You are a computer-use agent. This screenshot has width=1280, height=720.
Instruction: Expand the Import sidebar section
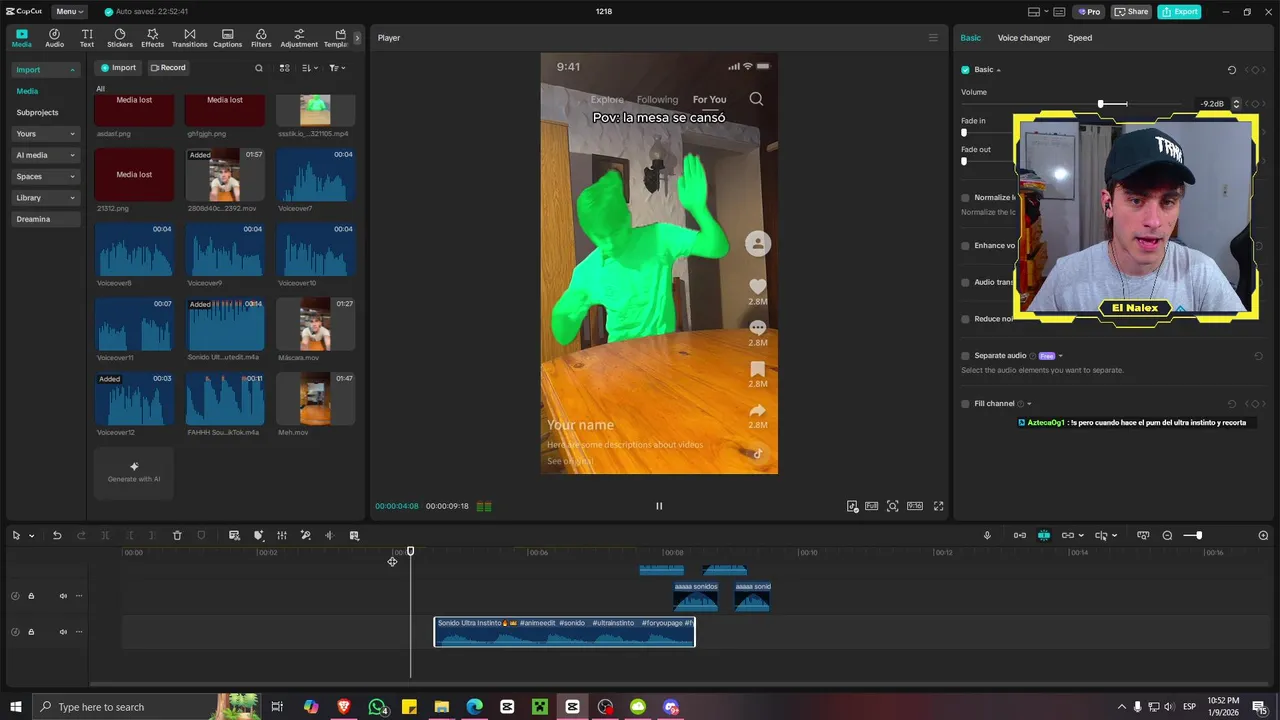pos(45,70)
